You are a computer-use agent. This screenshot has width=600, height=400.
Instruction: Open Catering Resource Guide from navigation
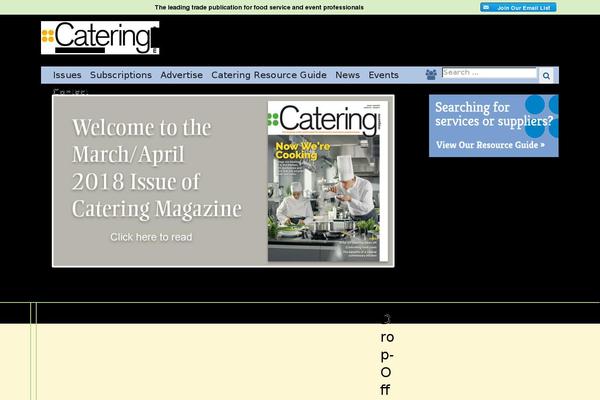(x=269, y=75)
